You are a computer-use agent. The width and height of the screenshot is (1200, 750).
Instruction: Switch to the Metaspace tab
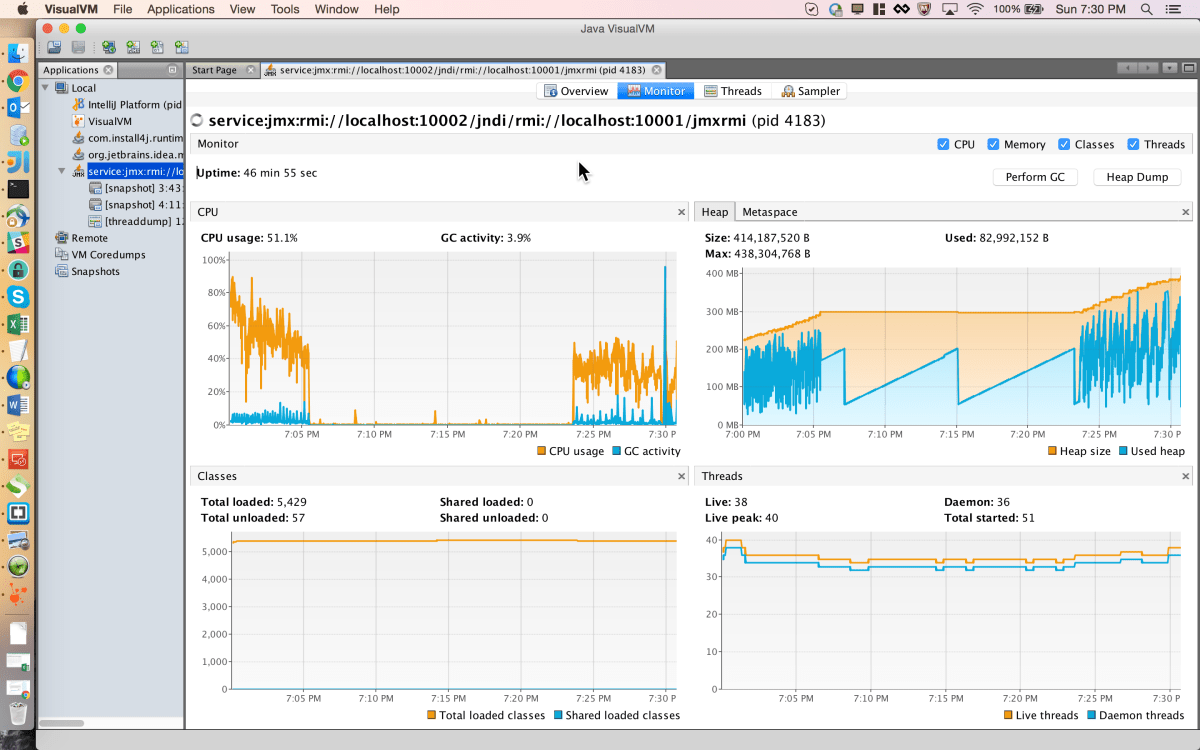[x=770, y=212]
